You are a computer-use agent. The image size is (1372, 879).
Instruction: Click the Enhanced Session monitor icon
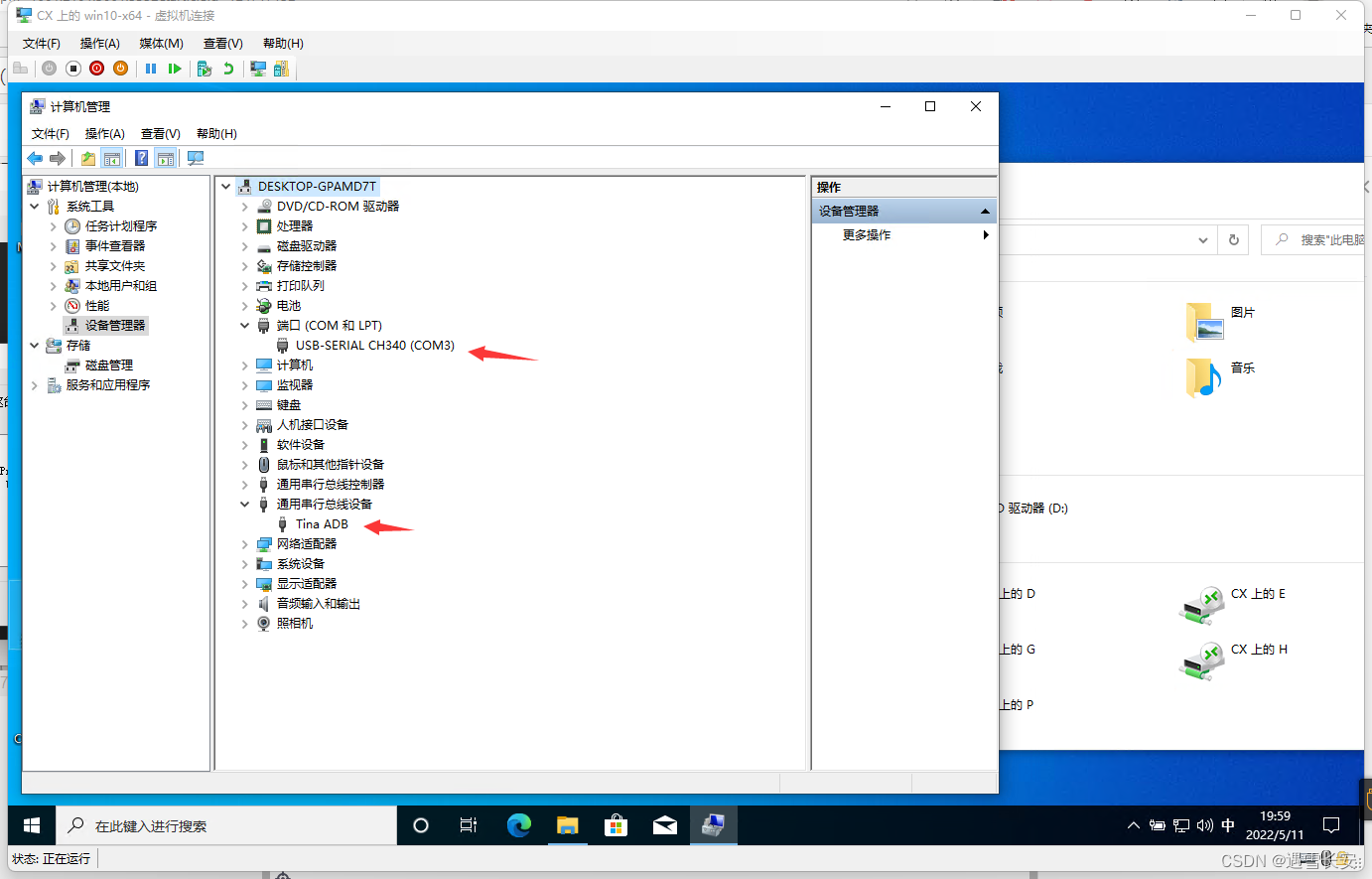258,69
